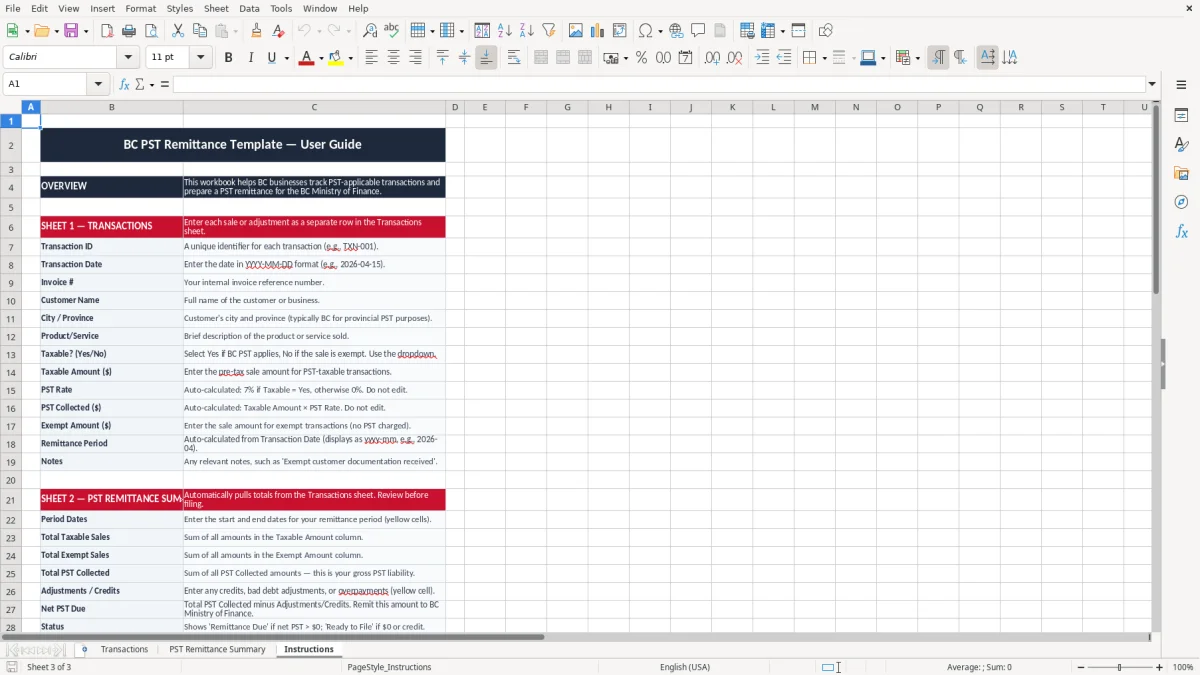Open the sidebar Properties panel
Viewport: 1200px width, 675px height.
coord(1181,116)
